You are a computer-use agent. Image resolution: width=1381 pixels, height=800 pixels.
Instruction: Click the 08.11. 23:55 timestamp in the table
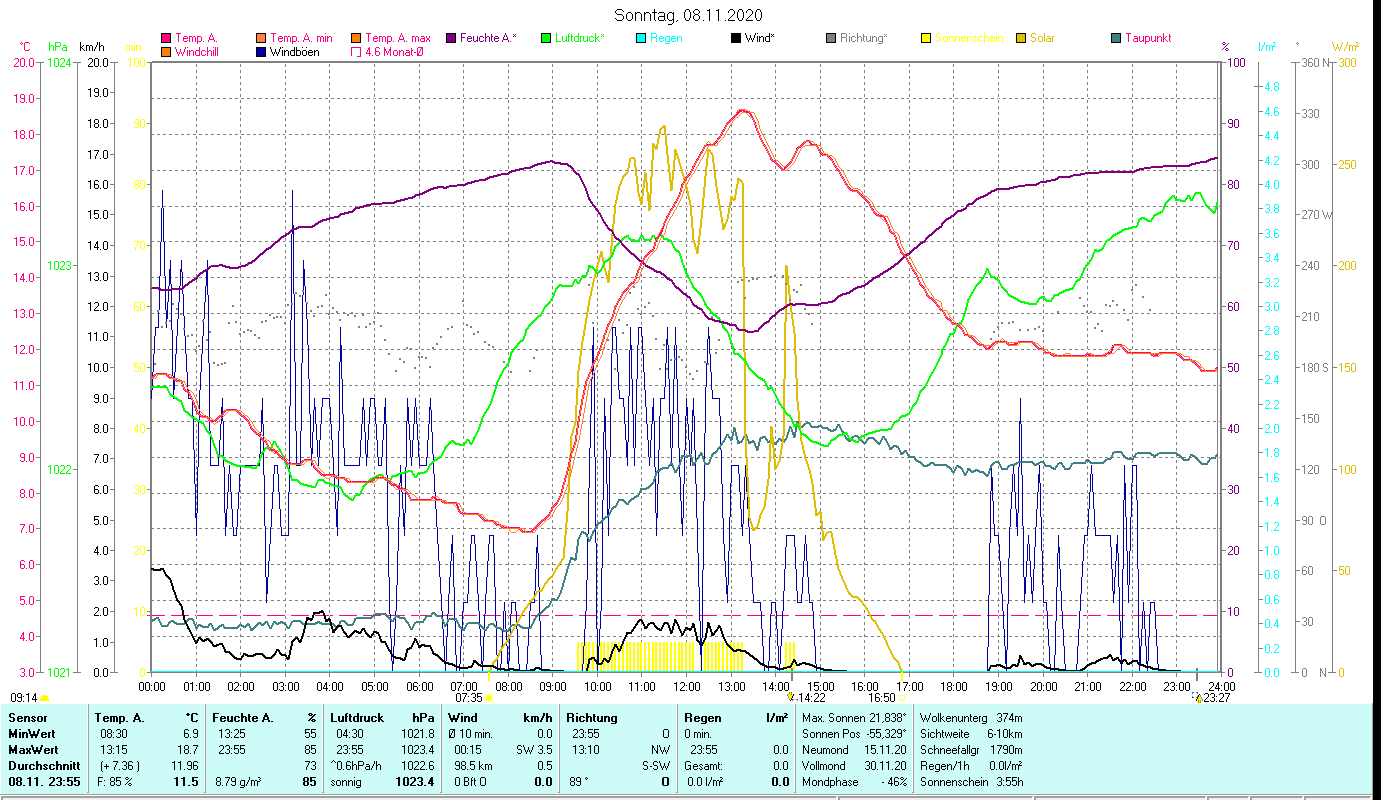tap(45, 782)
